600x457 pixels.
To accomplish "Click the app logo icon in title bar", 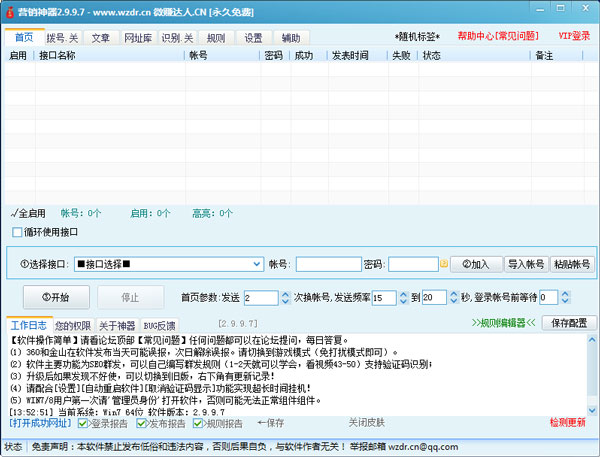I will pos(8,8).
